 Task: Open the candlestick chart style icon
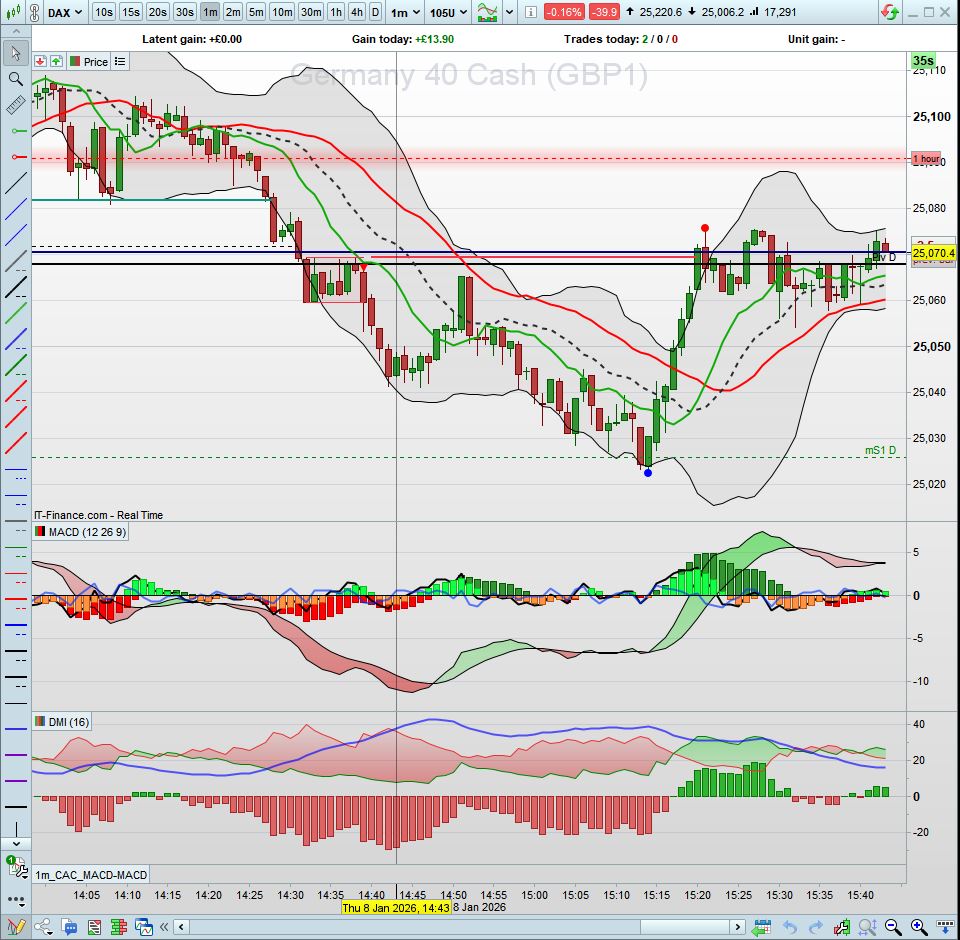point(14,12)
